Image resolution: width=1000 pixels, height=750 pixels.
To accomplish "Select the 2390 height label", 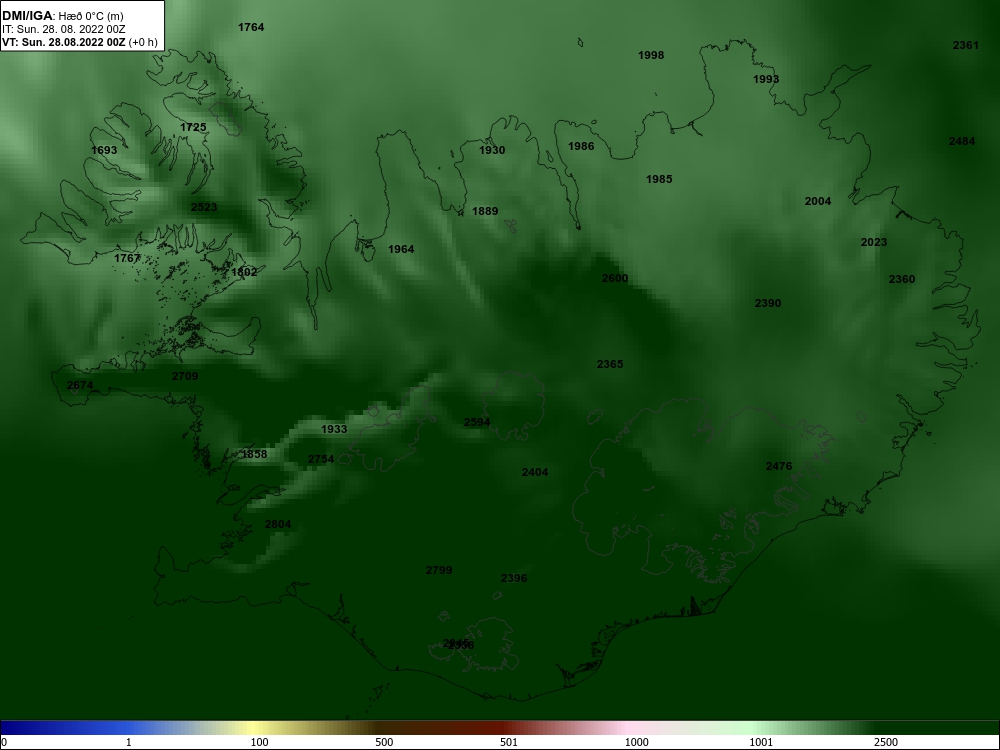I will click(767, 303).
